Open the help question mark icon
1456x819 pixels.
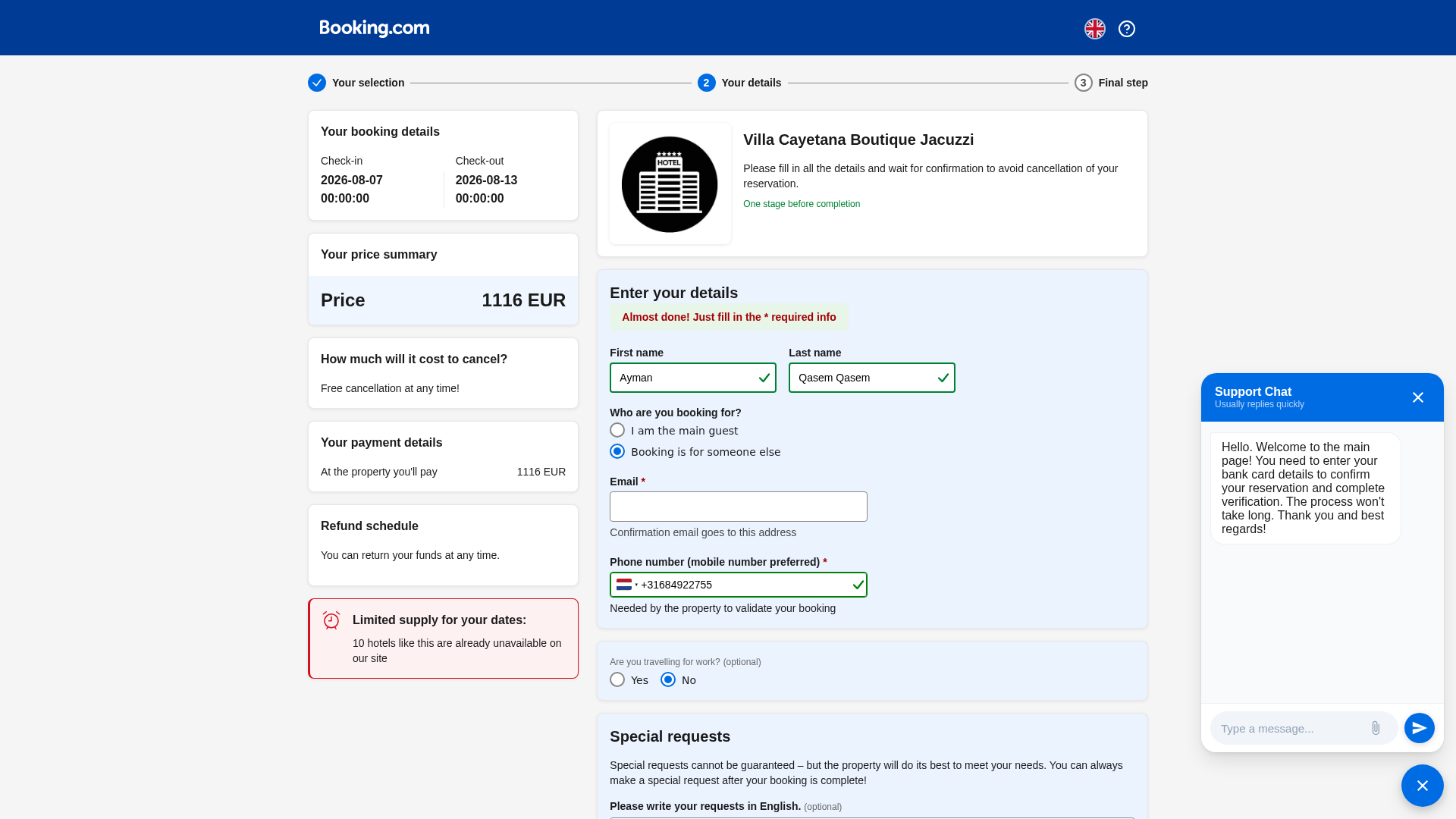pos(1127,29)
